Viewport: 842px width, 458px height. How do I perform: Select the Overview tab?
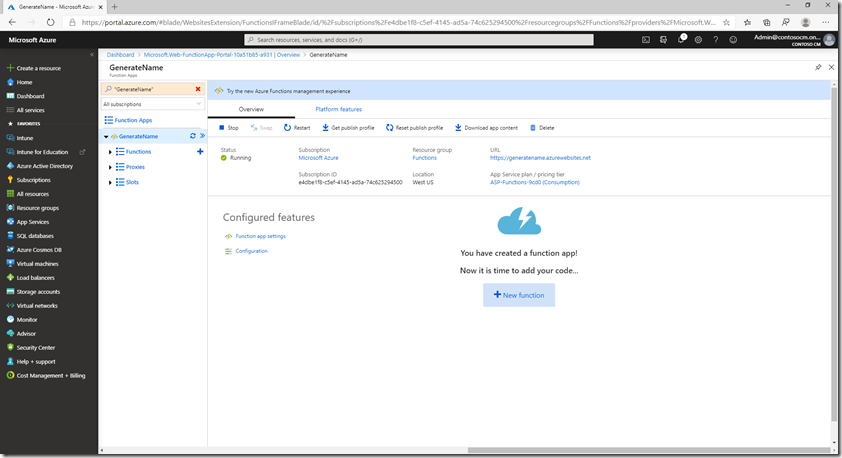point(251,109)
